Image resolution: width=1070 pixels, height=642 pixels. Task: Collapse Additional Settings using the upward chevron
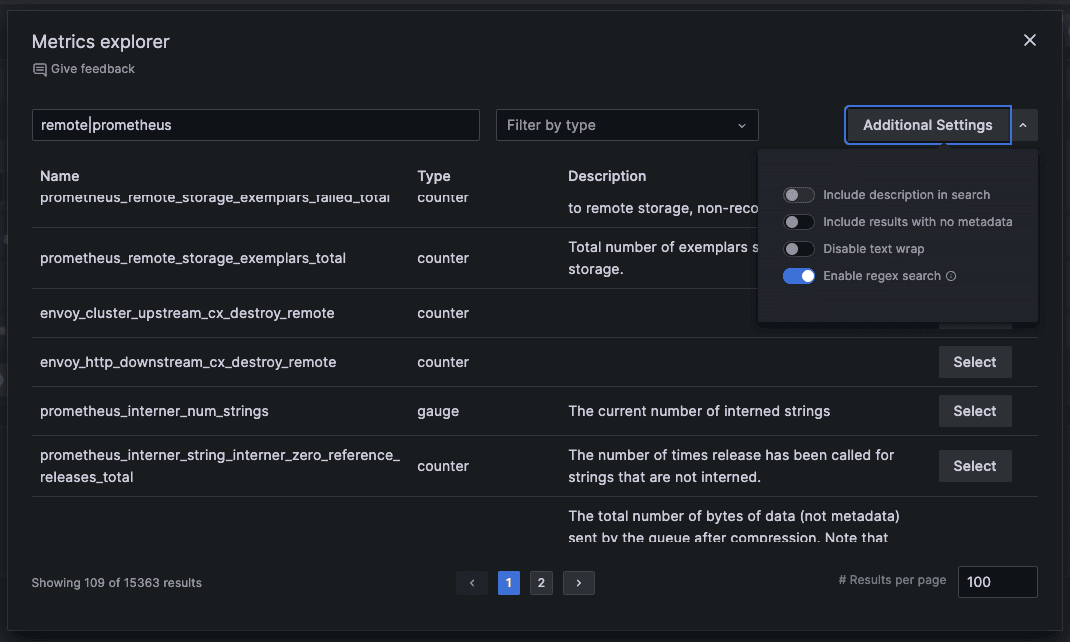pyautogui.click(x=1023, y=124)
